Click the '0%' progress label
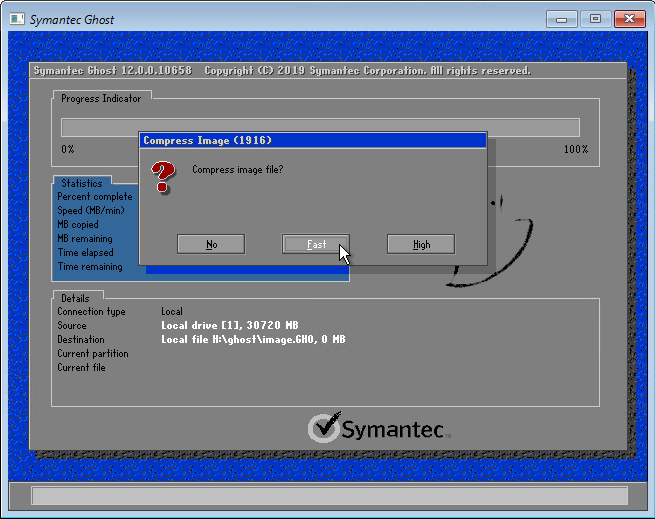This screenshot has width=655, height=519. pyautogui.click(x=68, y=149)
